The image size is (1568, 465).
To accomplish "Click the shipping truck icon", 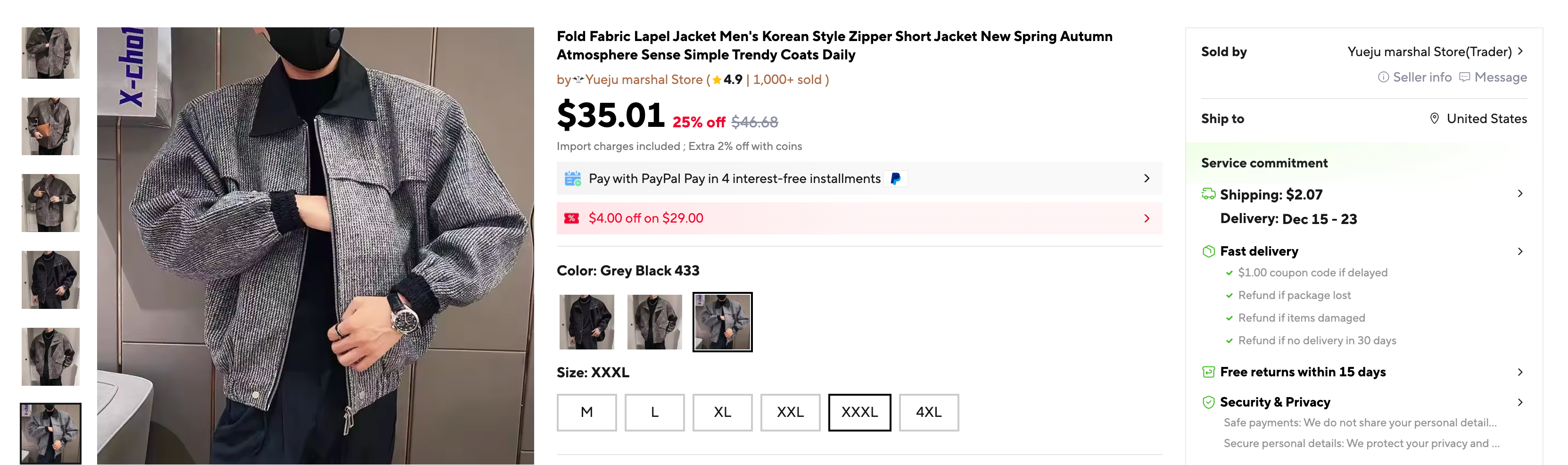I will pos(1208,194).
